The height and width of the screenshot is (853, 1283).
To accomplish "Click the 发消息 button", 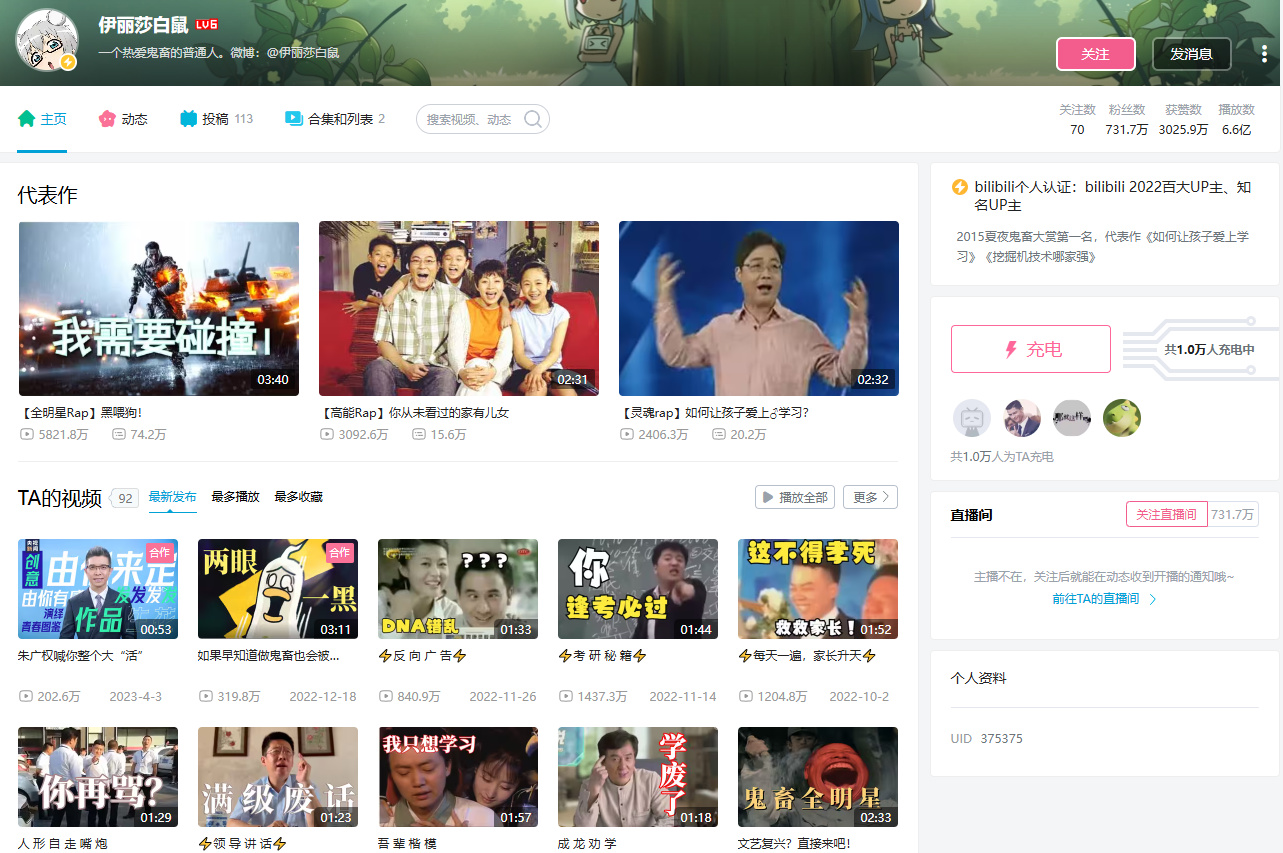I will [x=1191, y=54].
